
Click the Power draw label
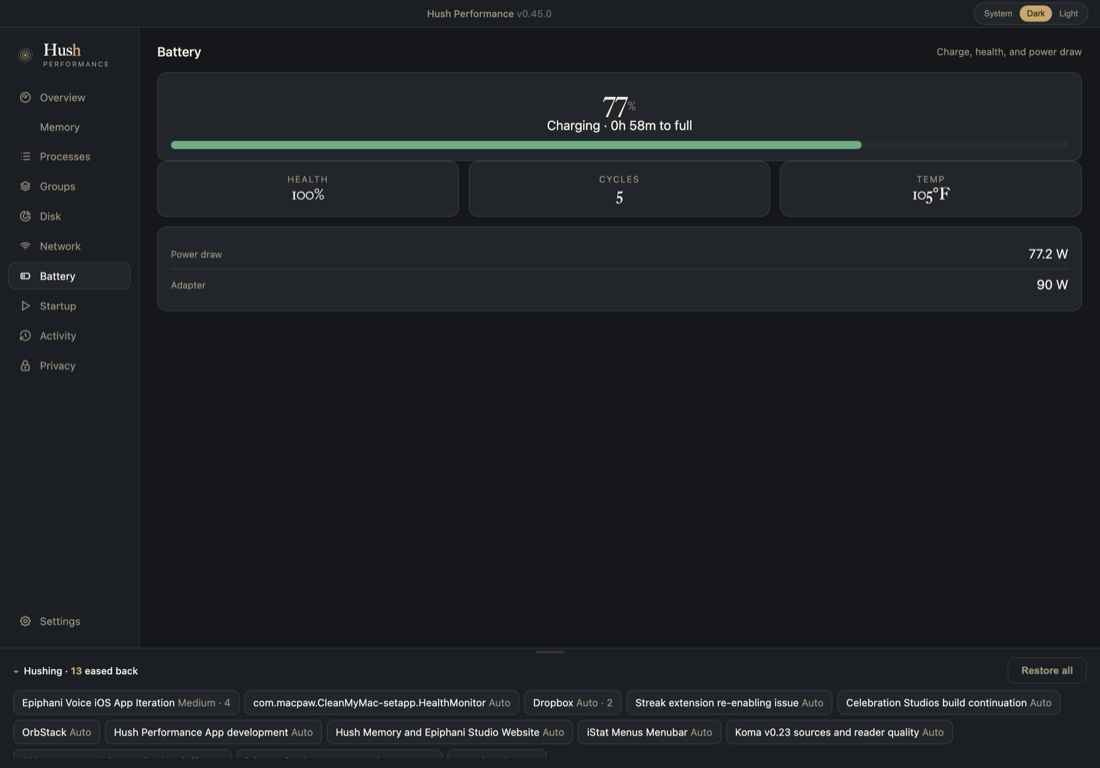(196, 255)
